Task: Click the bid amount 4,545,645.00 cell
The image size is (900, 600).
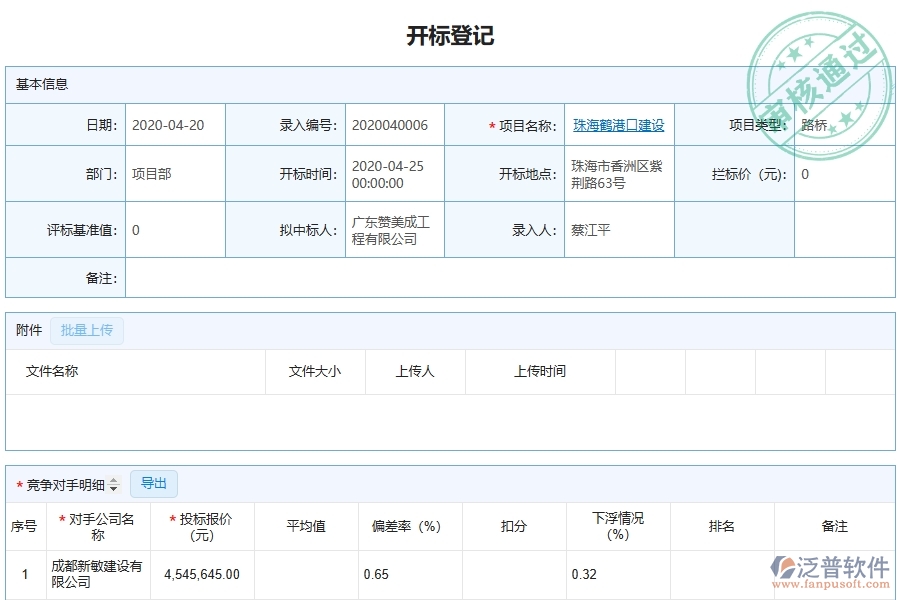Action: coord(202,574)
